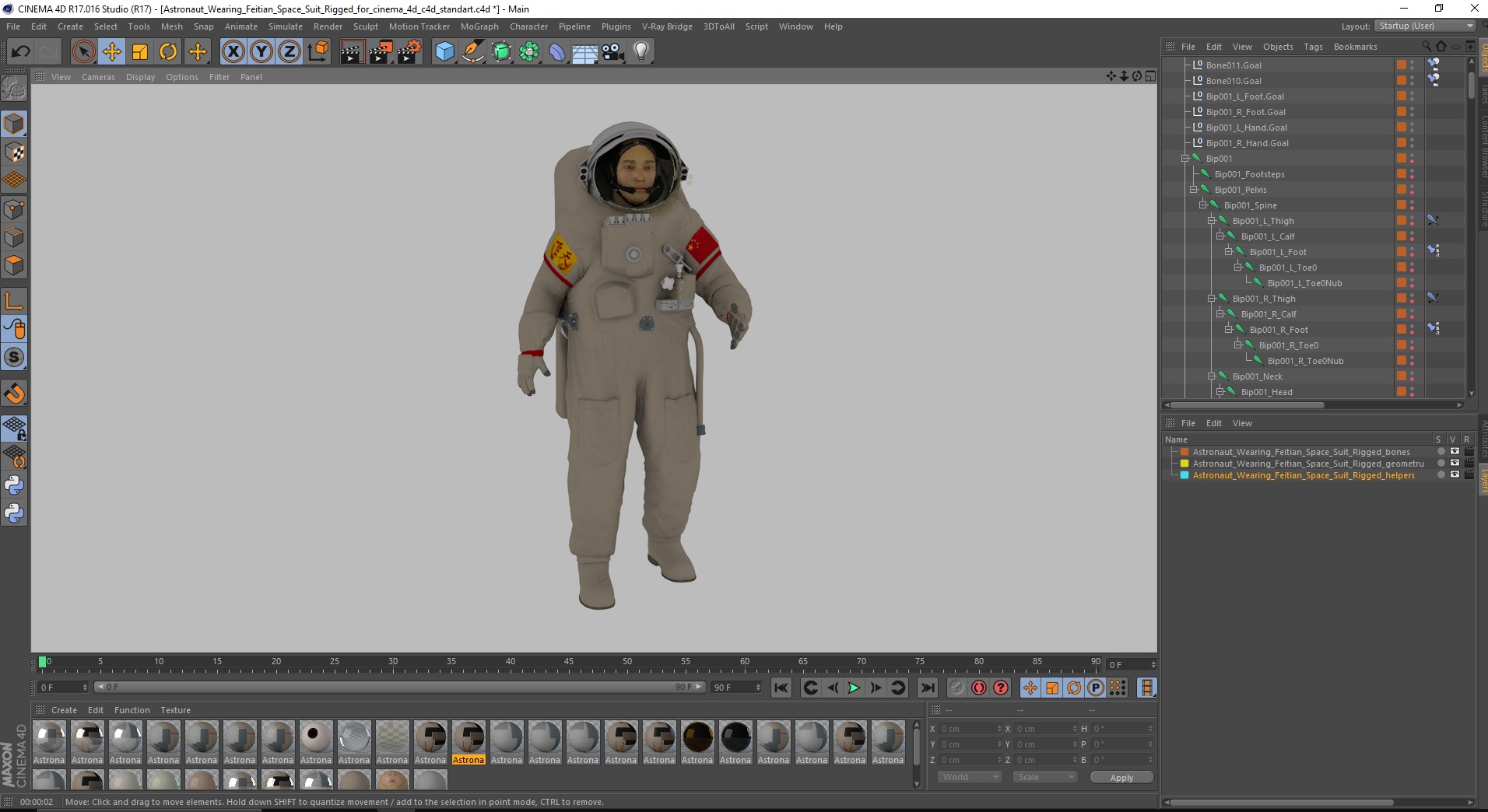Image resolution: width=1488 pixels, height=812 pixels.
Task: Collapse the Bip001_Spine node
Action: [x=1202, y=205]
